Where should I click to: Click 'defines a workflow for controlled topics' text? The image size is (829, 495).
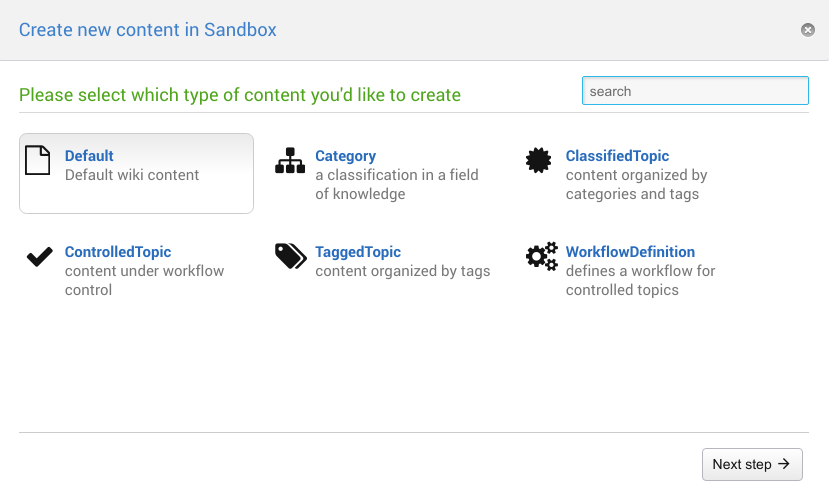[640, 280]
